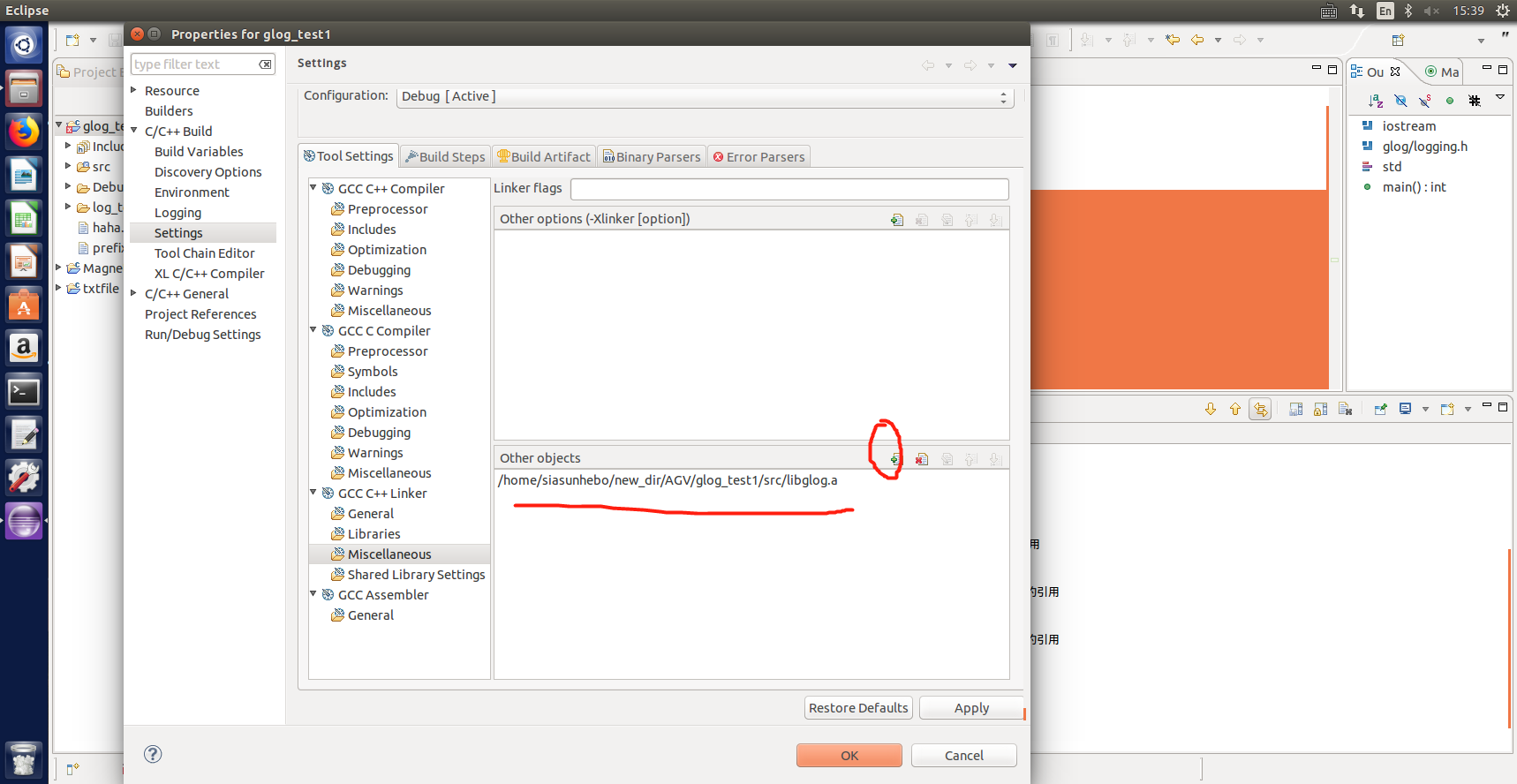
Task: Select Libraries under GCC C++ Linker
Action: point(374,533)
